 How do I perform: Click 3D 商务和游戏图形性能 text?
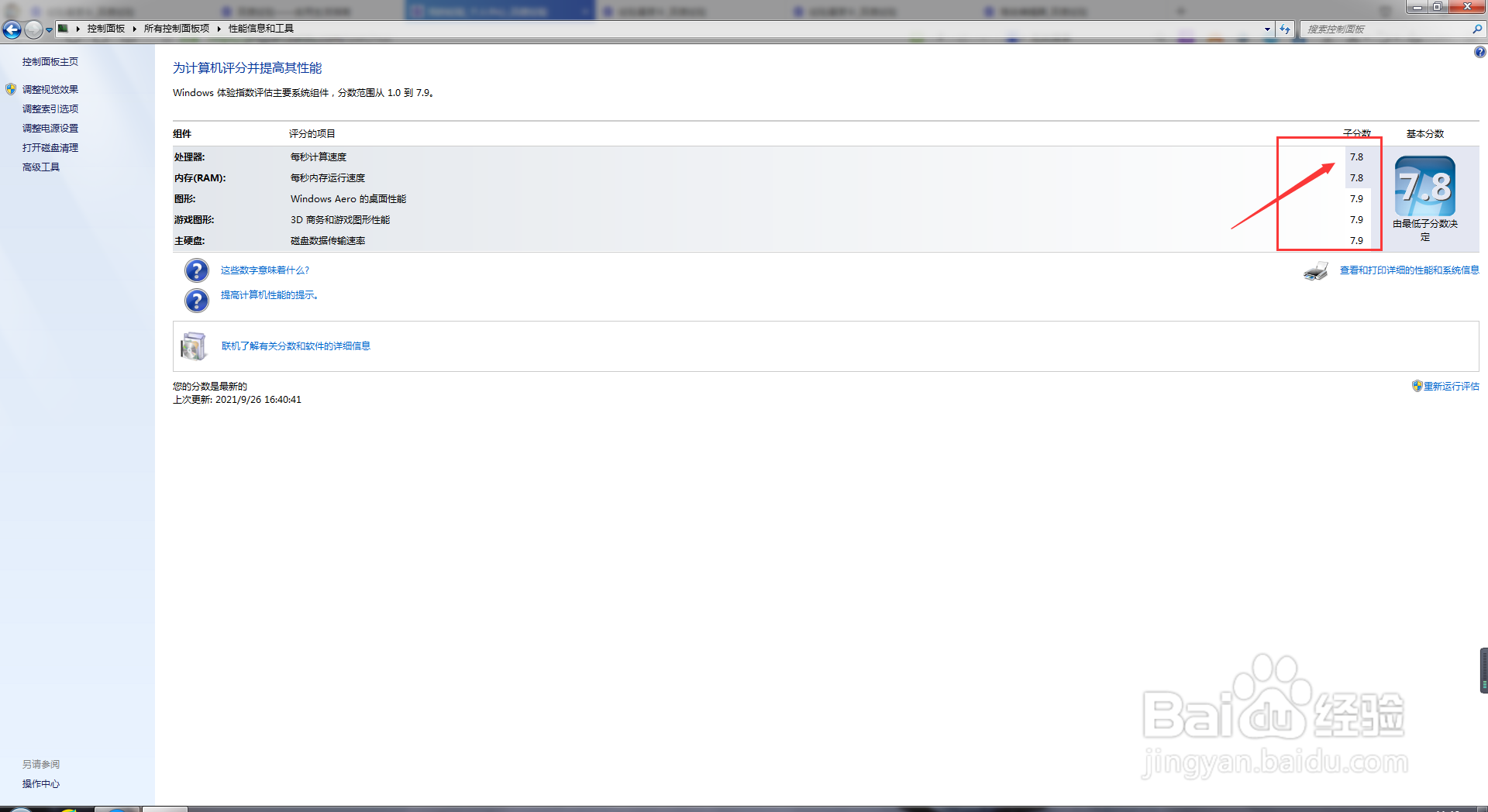[x=340, y=220]
